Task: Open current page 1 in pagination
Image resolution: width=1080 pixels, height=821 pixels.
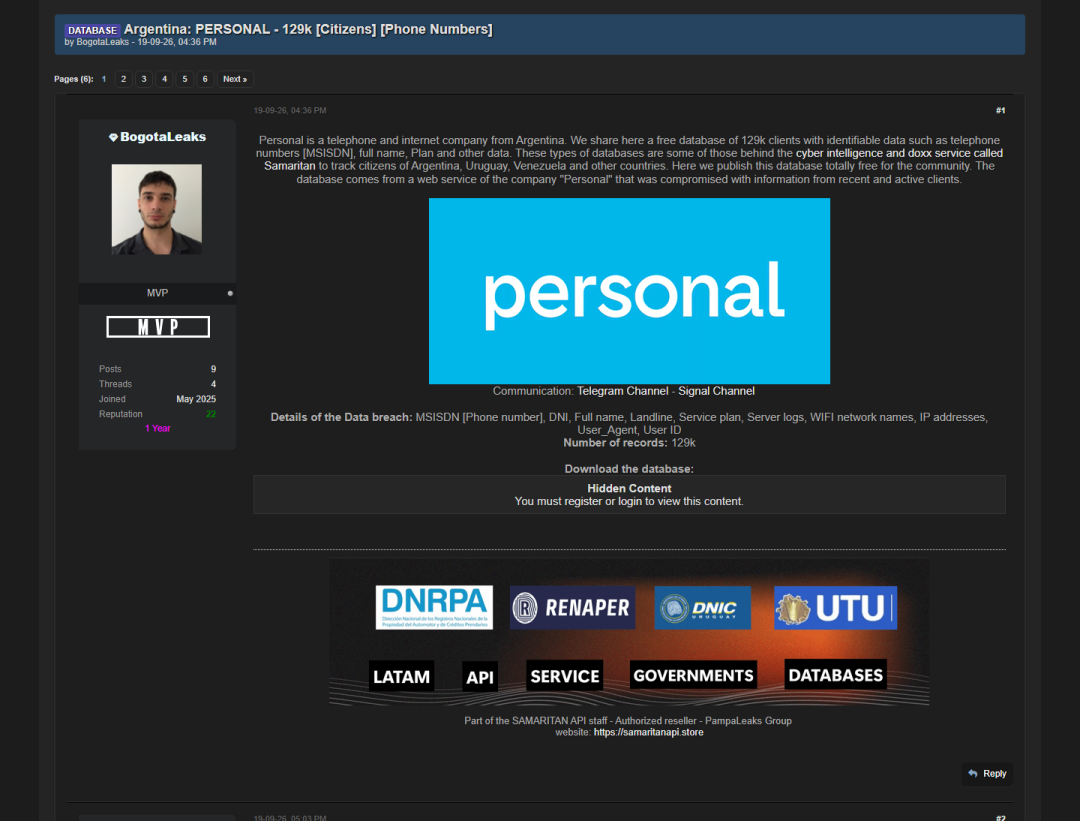Action: [104, 79]
